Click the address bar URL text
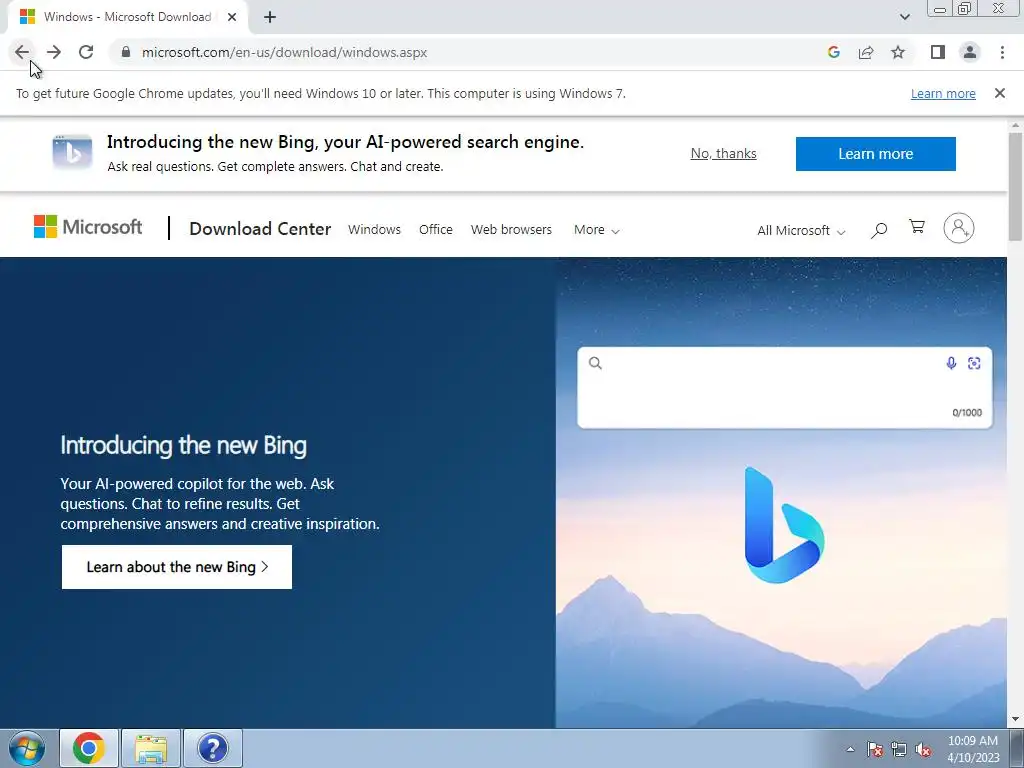Screen dimensions: 1024x768 pyautogui.click(x=284, y=52)
